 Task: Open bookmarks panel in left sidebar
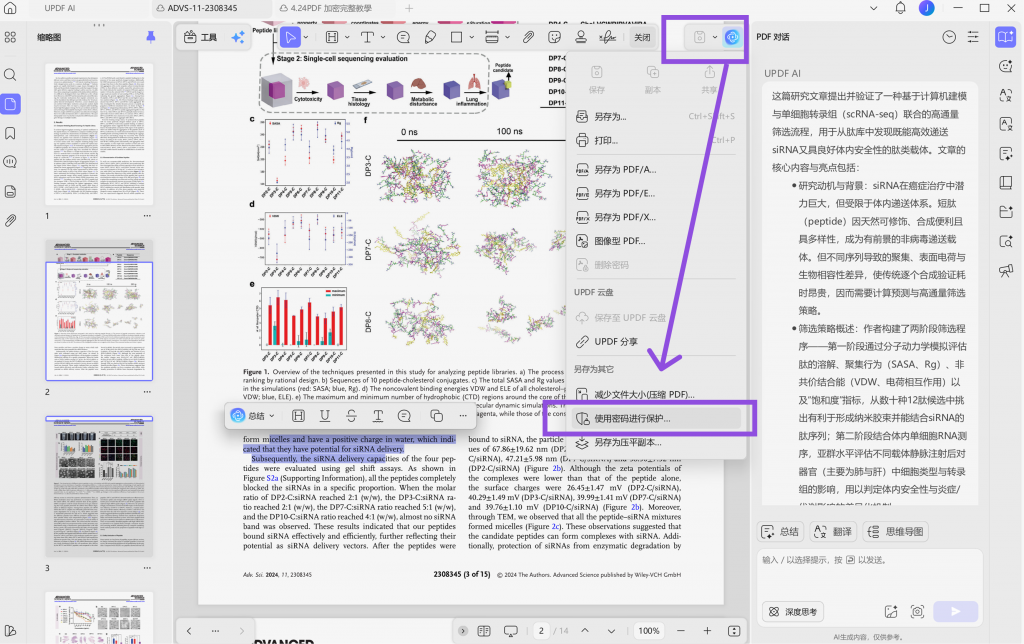(10, 133)
